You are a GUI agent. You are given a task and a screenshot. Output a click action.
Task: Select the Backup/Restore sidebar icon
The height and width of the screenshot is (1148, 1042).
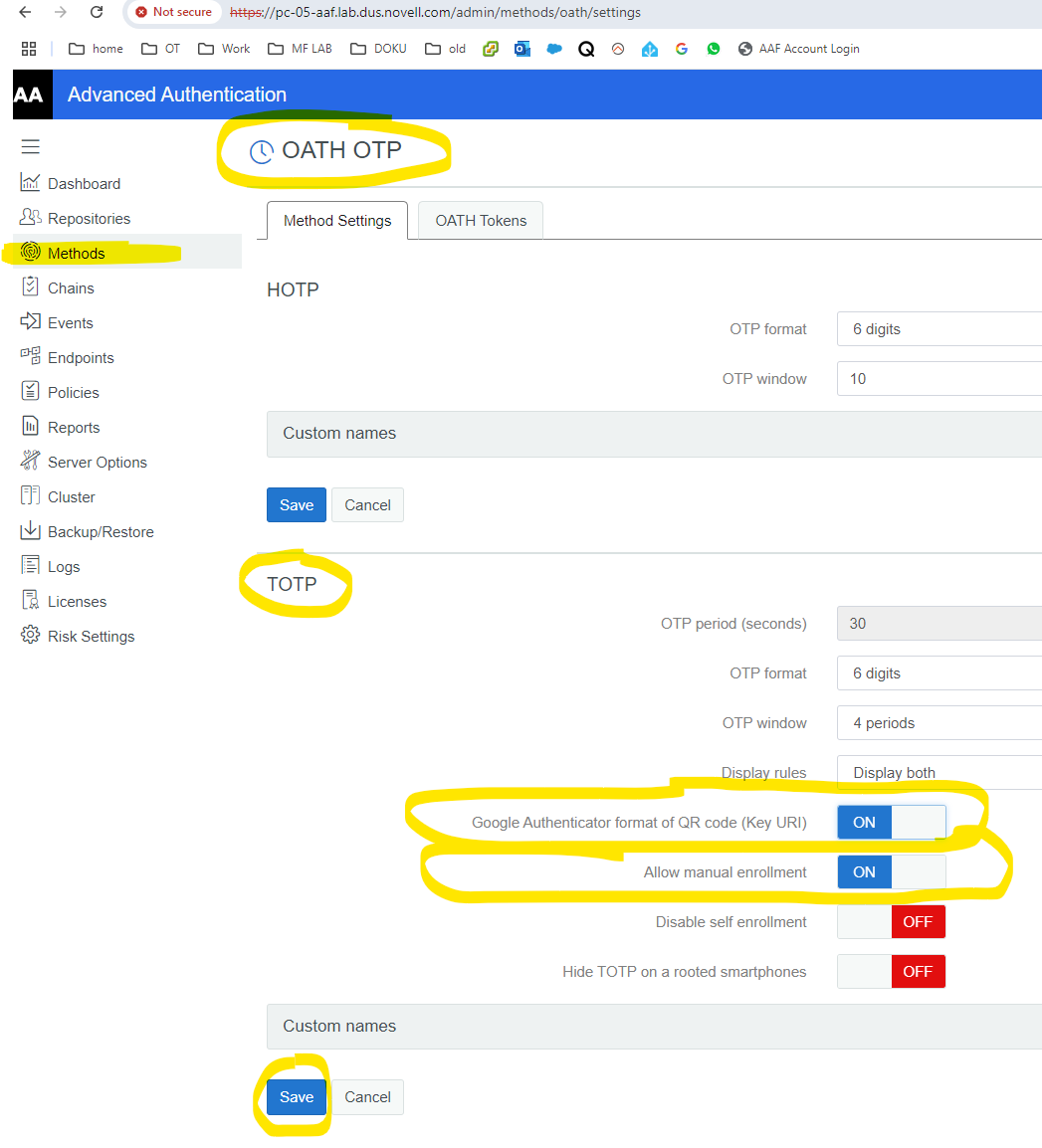tap(30, 531)
